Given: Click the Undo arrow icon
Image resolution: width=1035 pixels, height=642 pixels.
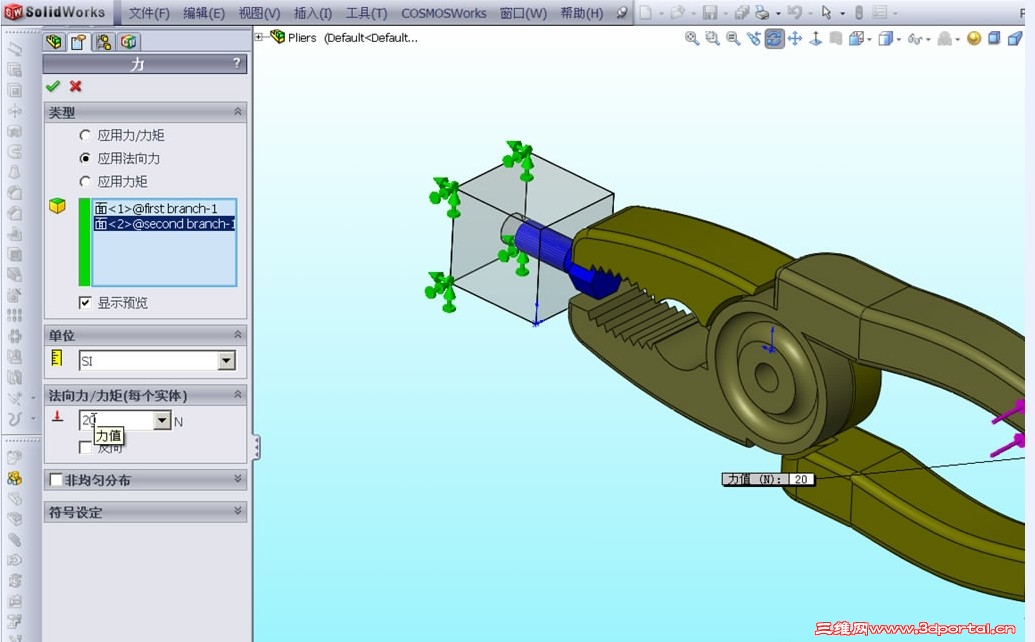Looking at the screenshot, I should 795,13.
